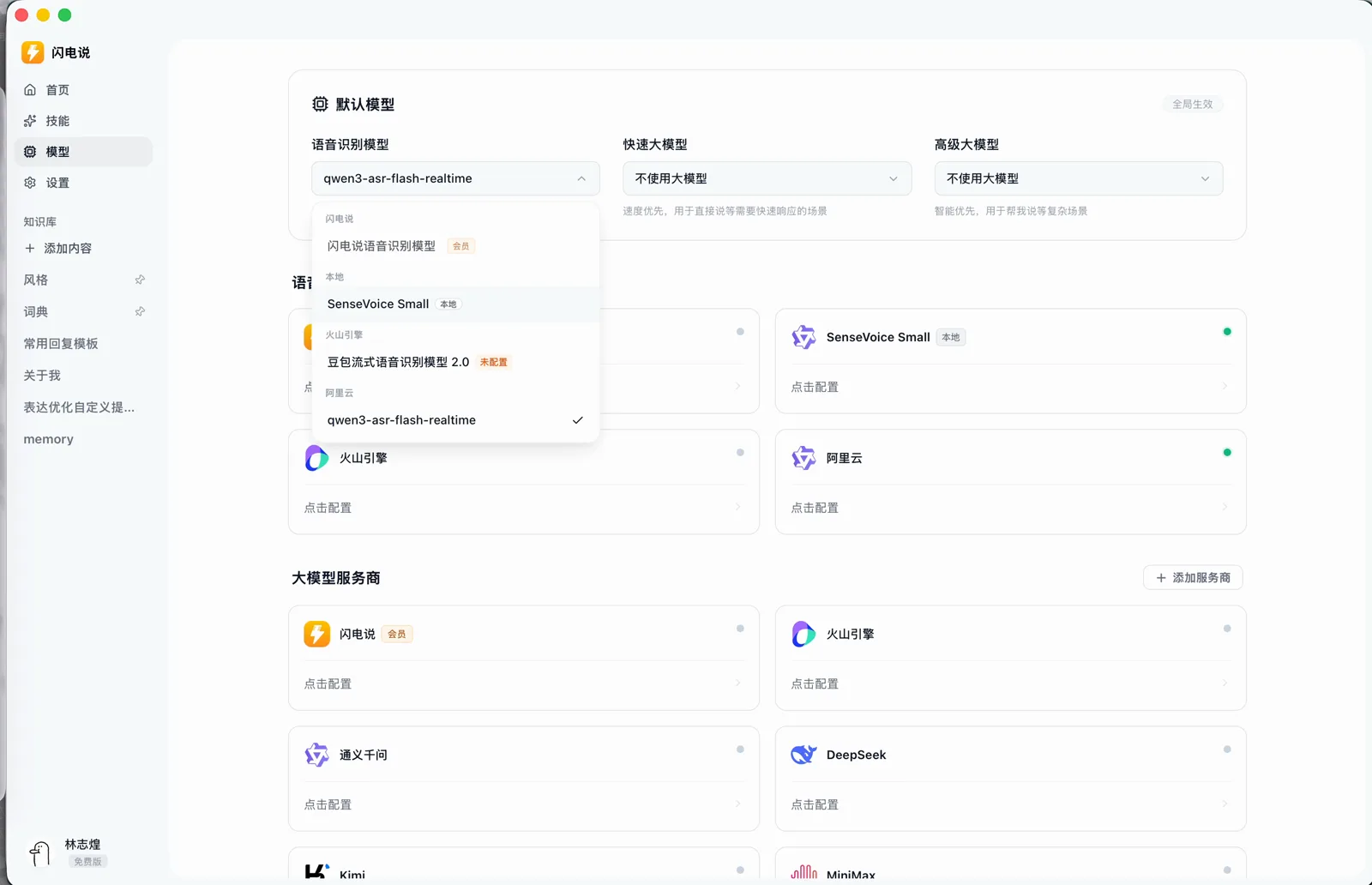The height and width of the screenshot is (885, 1372).
Task: Click the 闪电说 lightning app logo
Action: [33, 52]
